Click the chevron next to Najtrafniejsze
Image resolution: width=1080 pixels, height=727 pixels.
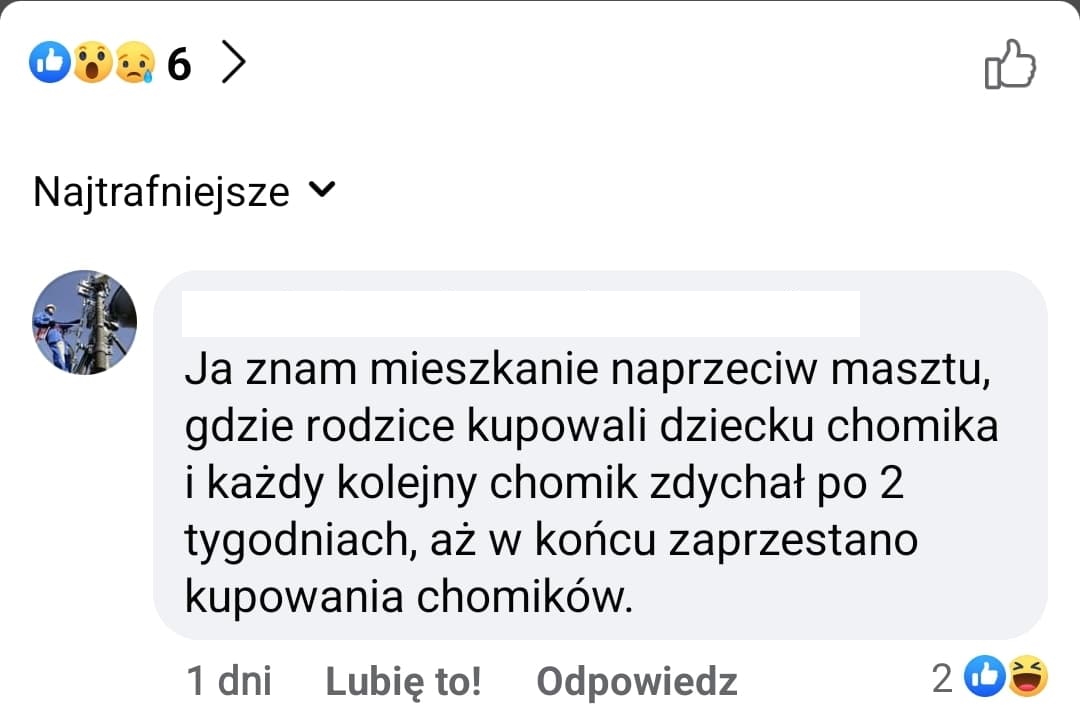pos(321,190)
